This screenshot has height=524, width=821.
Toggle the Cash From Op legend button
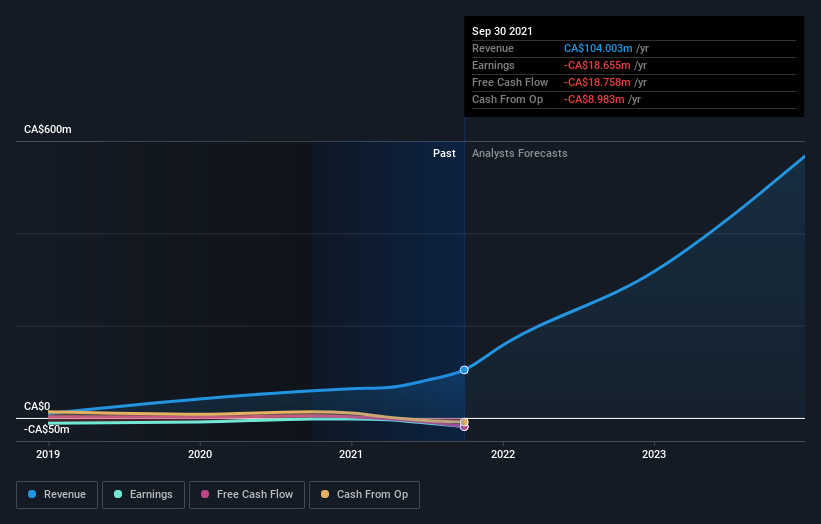click(364, 495)
